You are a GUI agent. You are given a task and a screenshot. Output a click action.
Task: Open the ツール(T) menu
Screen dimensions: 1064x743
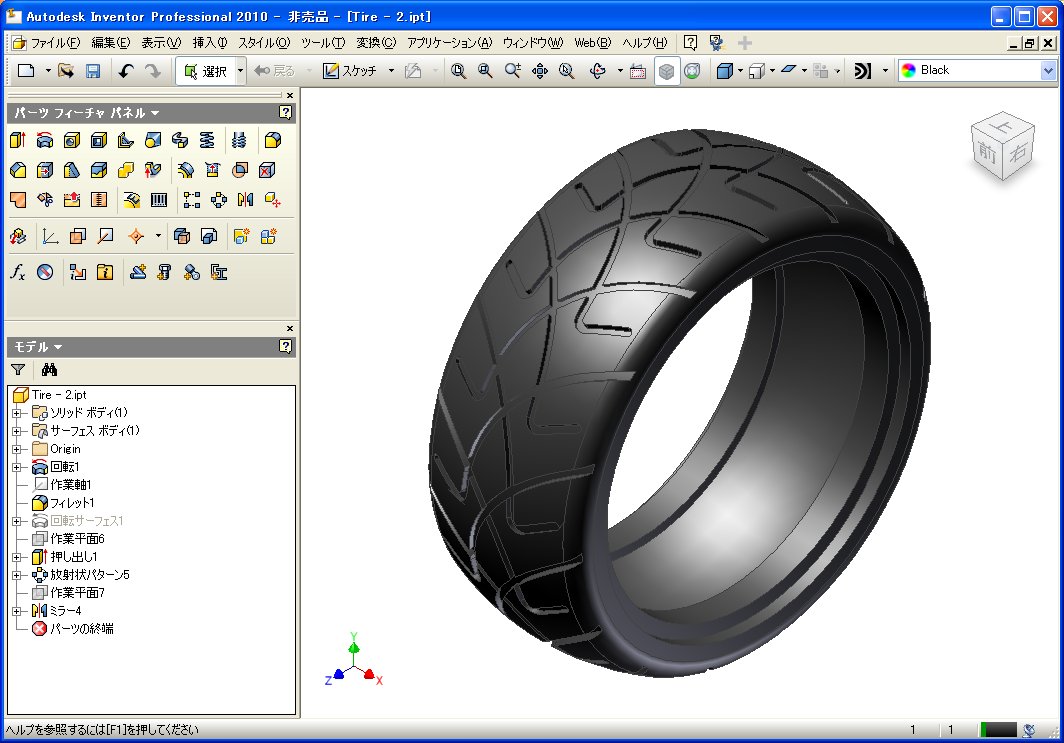323,43
